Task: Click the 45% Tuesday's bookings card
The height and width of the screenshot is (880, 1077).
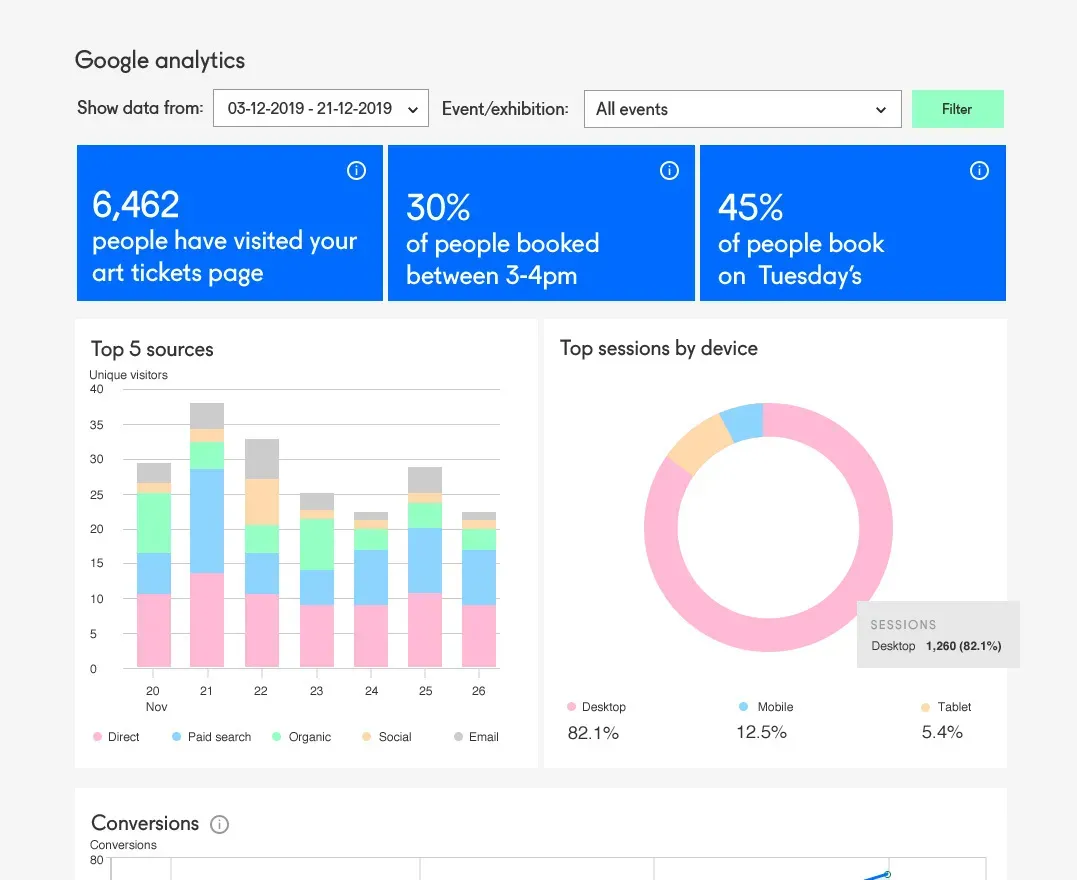Action: pyautogui.click(x=852, y=223)
